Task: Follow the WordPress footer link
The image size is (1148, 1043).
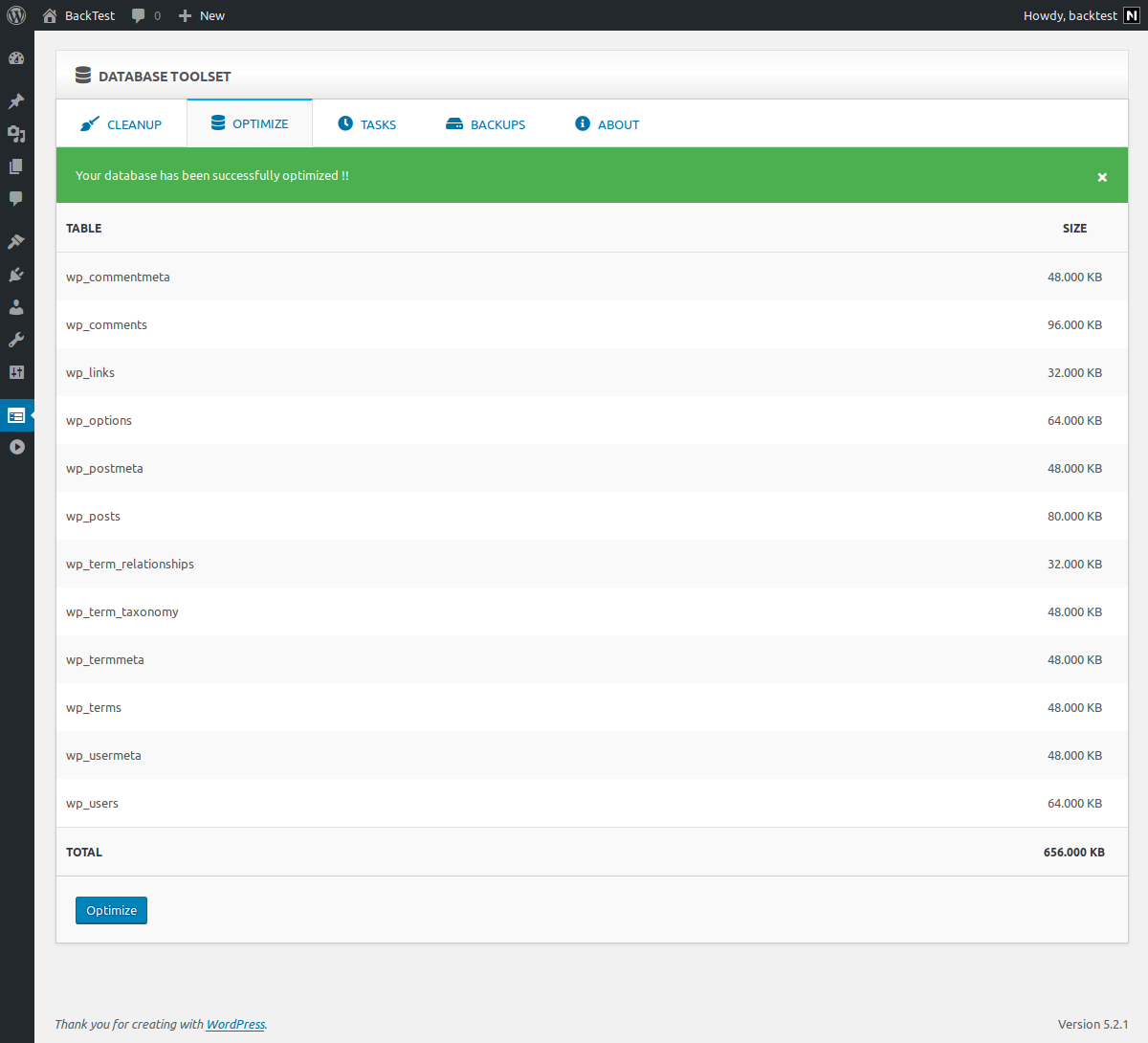Action: (x=235, y=1024)
